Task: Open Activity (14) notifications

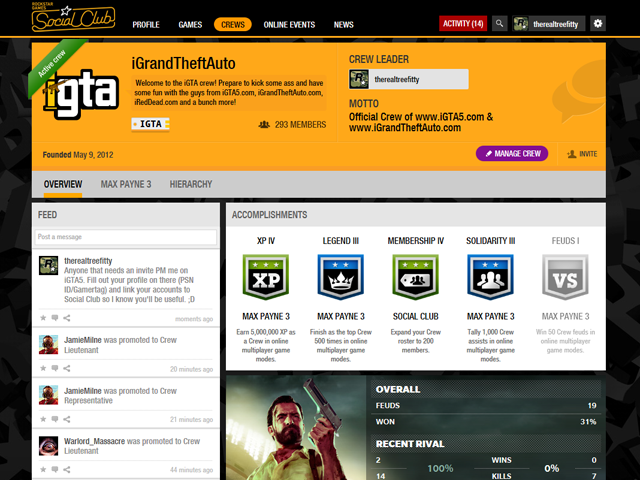Action: coord(463,24)
